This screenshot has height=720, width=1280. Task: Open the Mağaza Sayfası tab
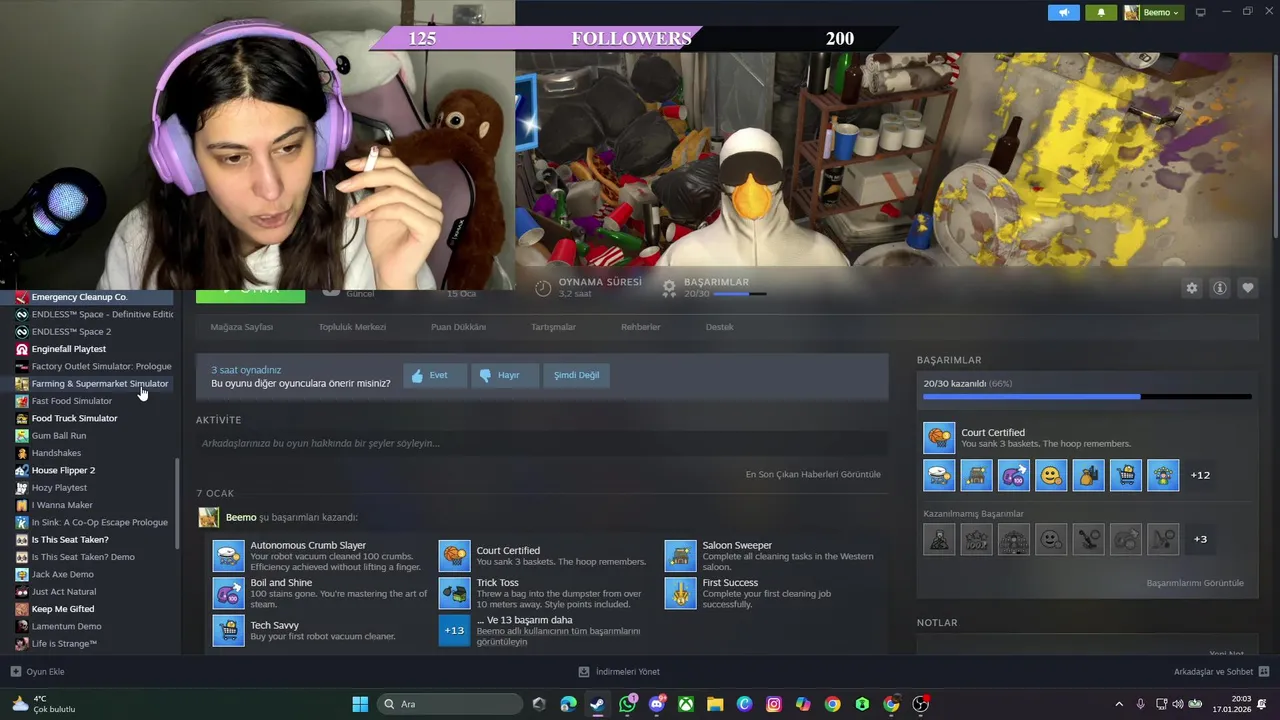(x=241, y=327)
